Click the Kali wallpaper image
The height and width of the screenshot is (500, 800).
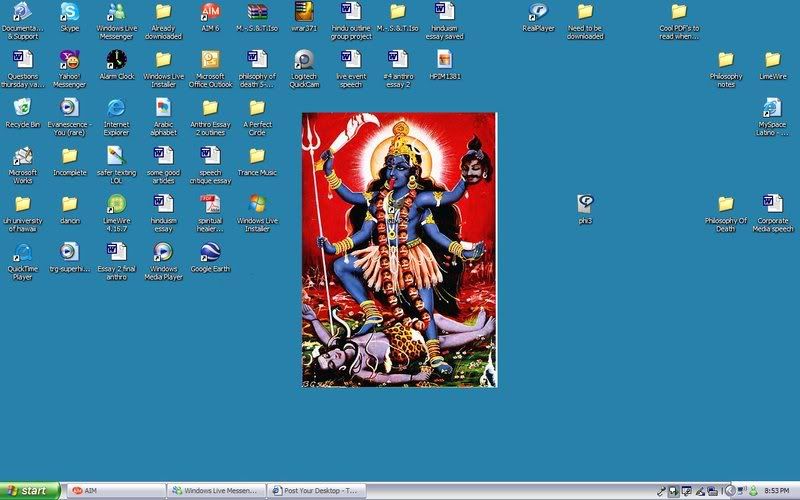399,250
